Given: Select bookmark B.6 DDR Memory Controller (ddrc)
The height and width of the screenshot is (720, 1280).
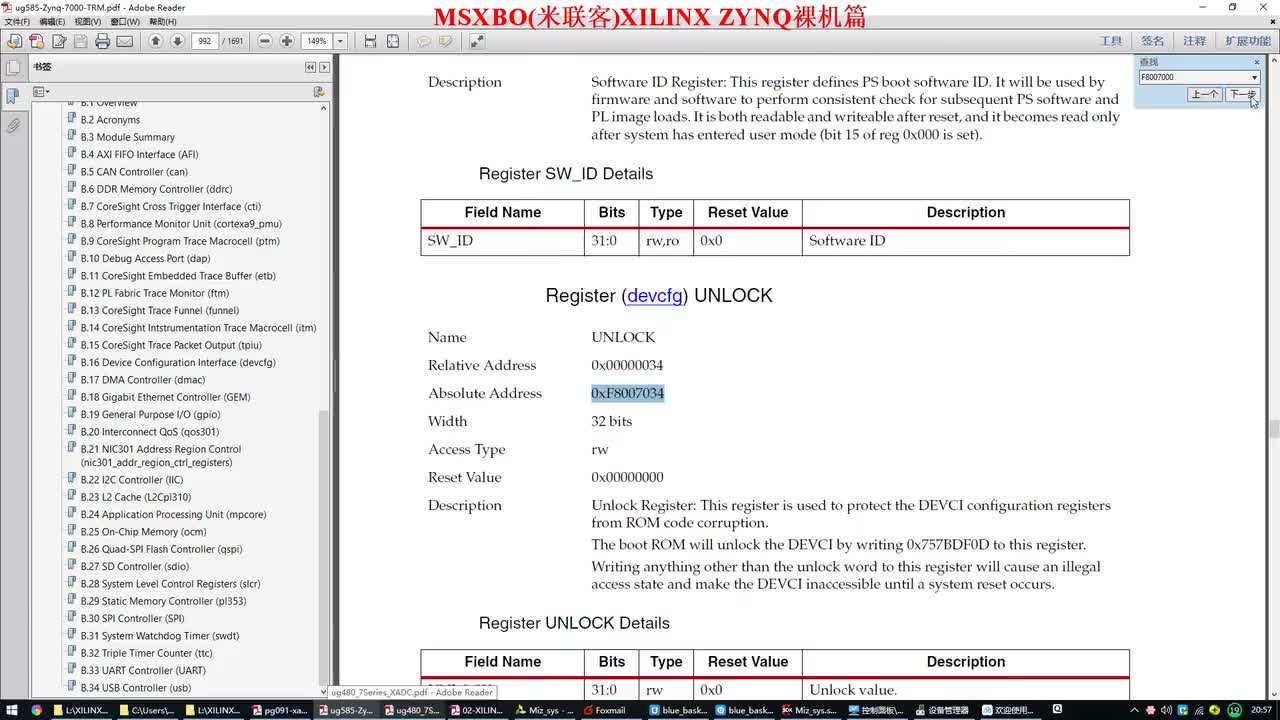Looking at the screenshot, I should pos(156,189).
